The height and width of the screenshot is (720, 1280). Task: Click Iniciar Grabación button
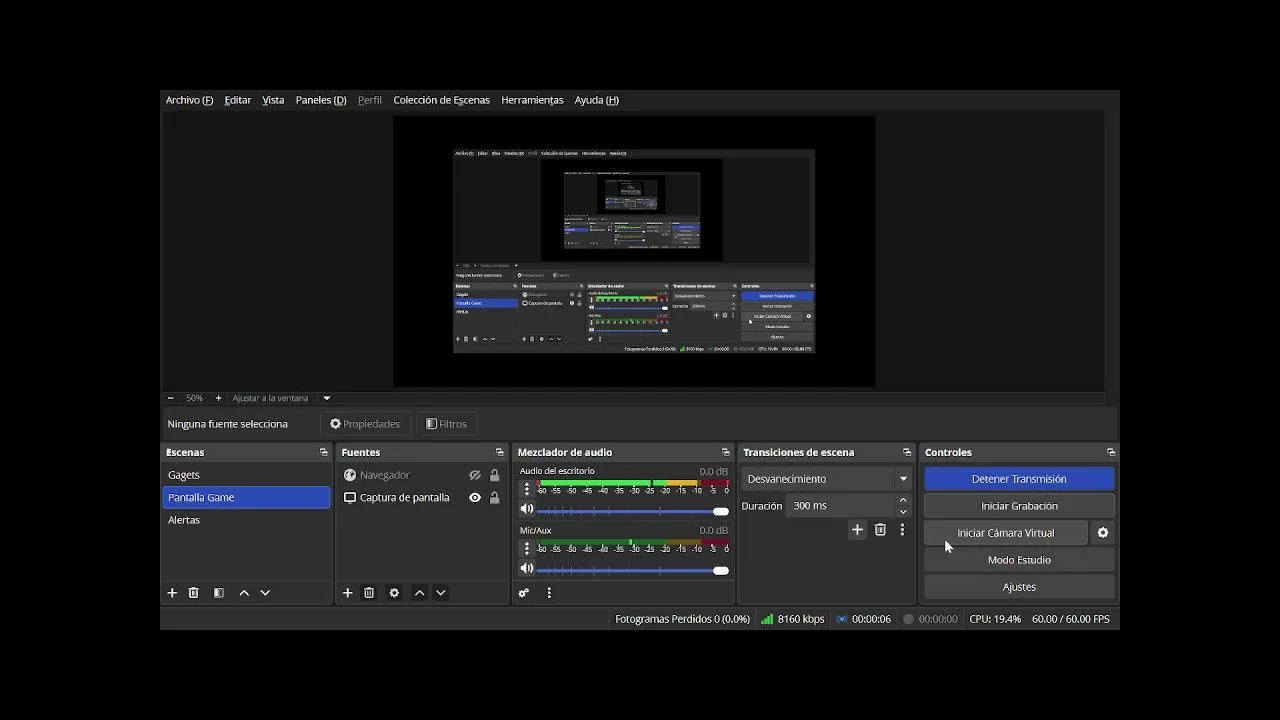[x=1019, y=506]
